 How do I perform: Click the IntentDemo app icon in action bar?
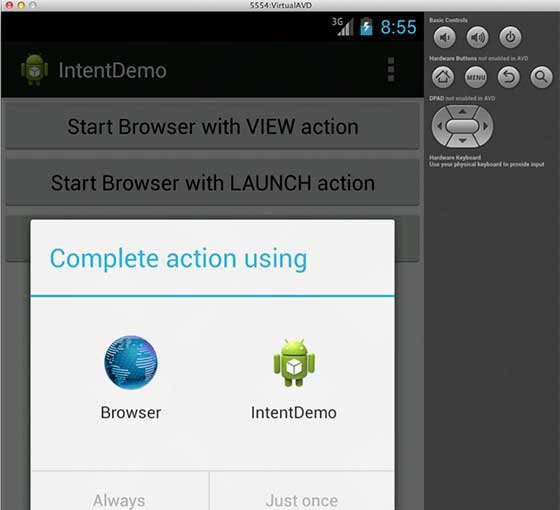(x=34, y=70)
